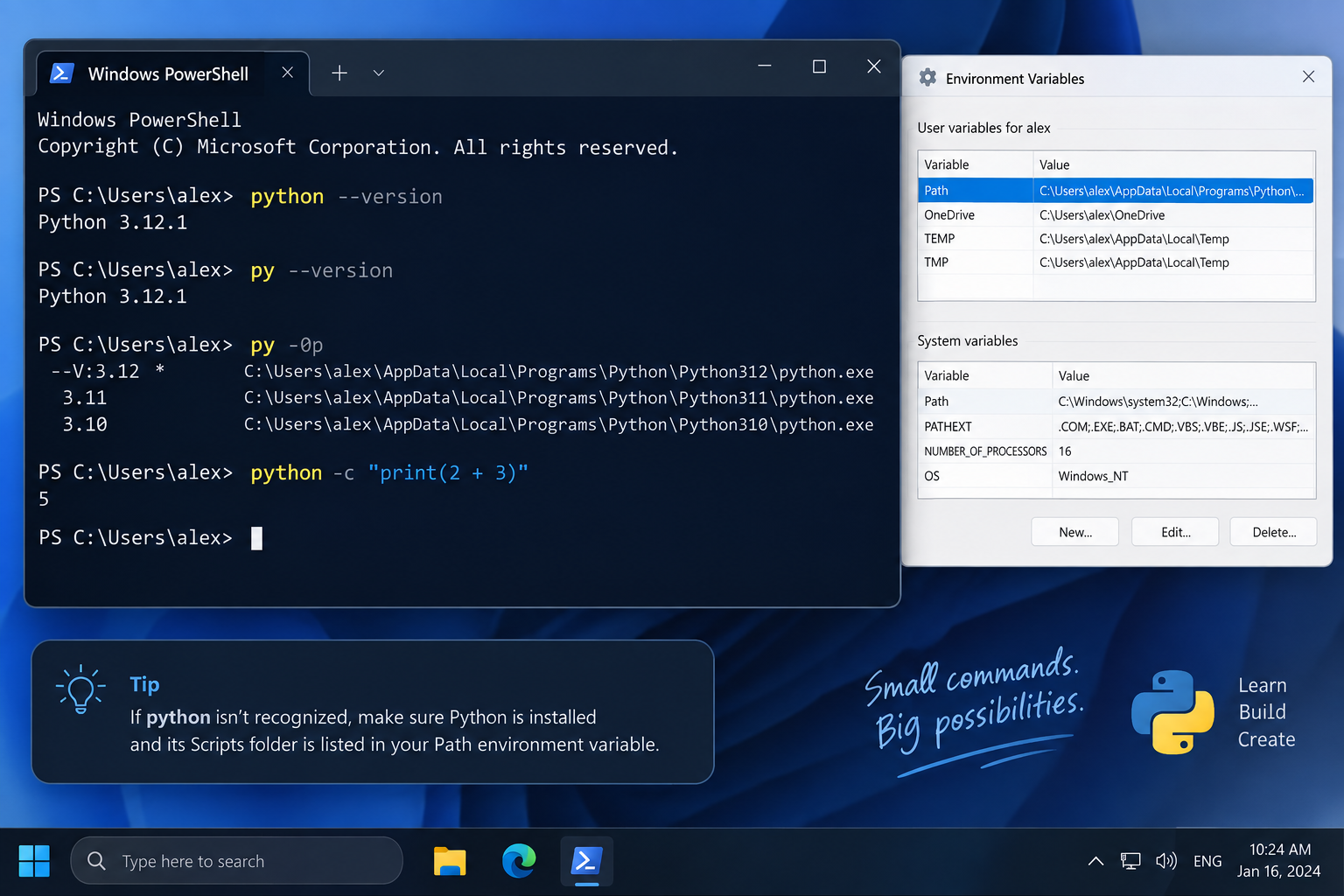Click the taskbar search box
Image resolution: width=1344 pixels, height=896 pixels.
point(236,861)
